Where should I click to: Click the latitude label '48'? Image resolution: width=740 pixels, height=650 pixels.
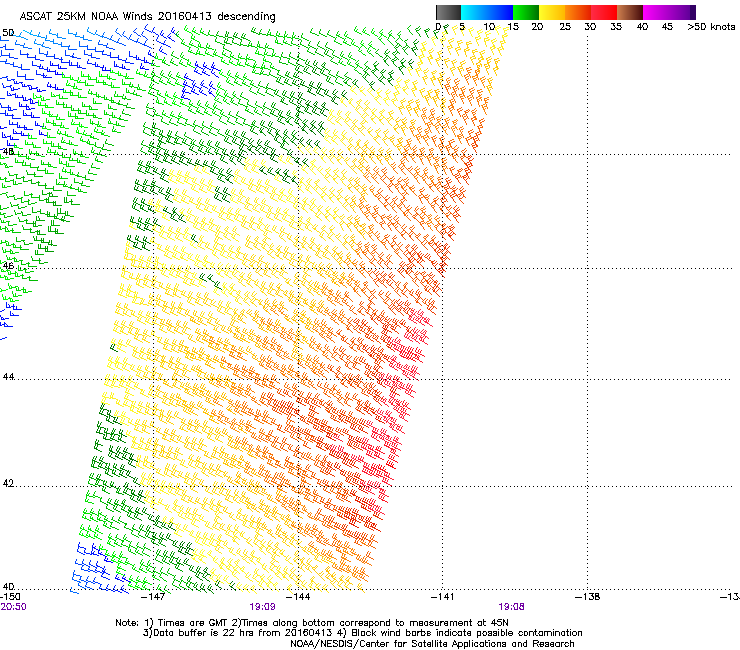8,152
